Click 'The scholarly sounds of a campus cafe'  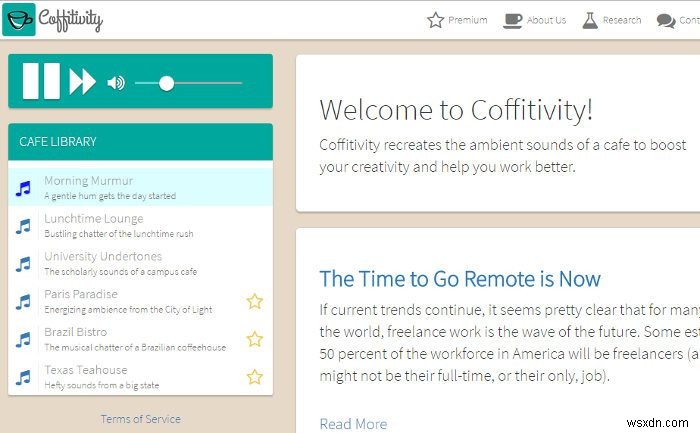coord(121,272)
